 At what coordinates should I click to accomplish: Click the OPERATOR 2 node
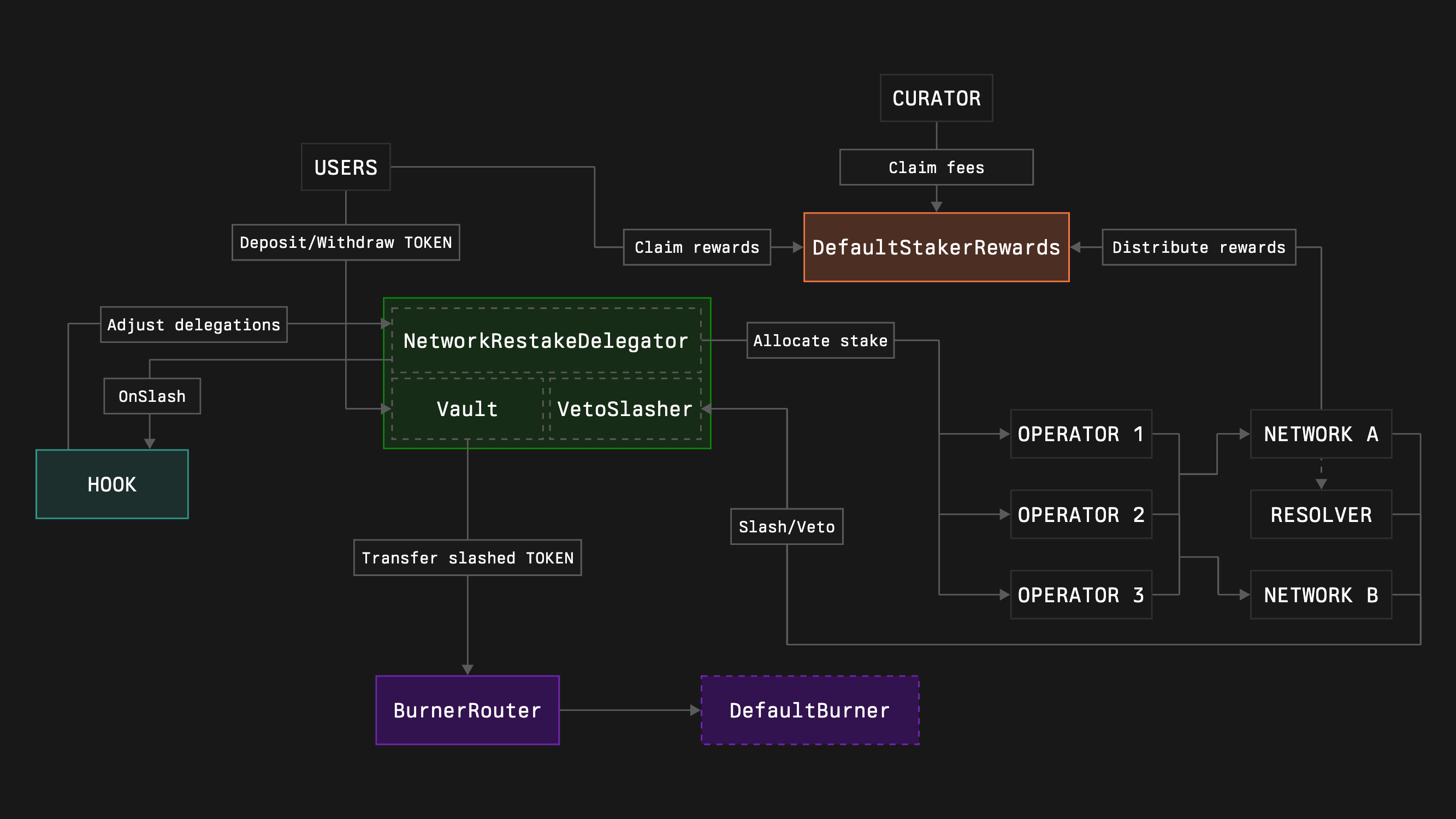click(x=1080, y=514)
